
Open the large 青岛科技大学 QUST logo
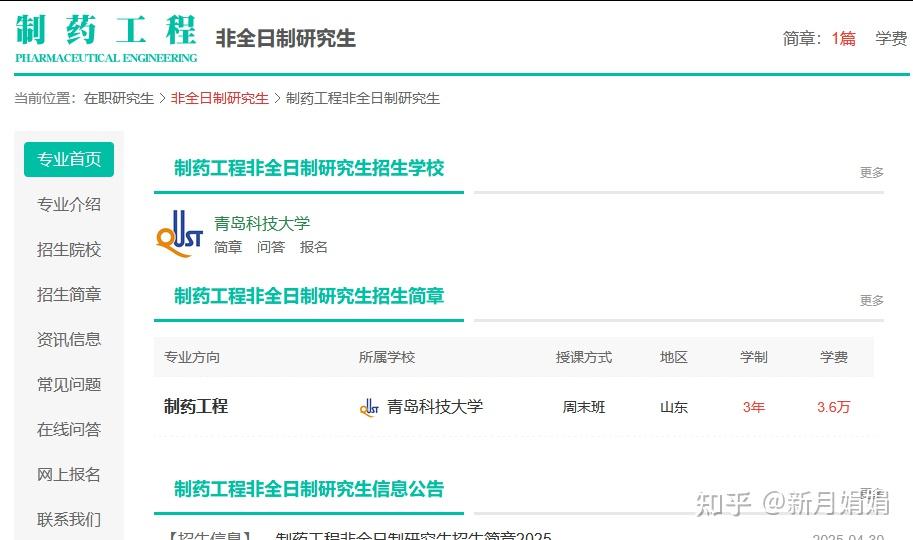(x=179, y=234)
